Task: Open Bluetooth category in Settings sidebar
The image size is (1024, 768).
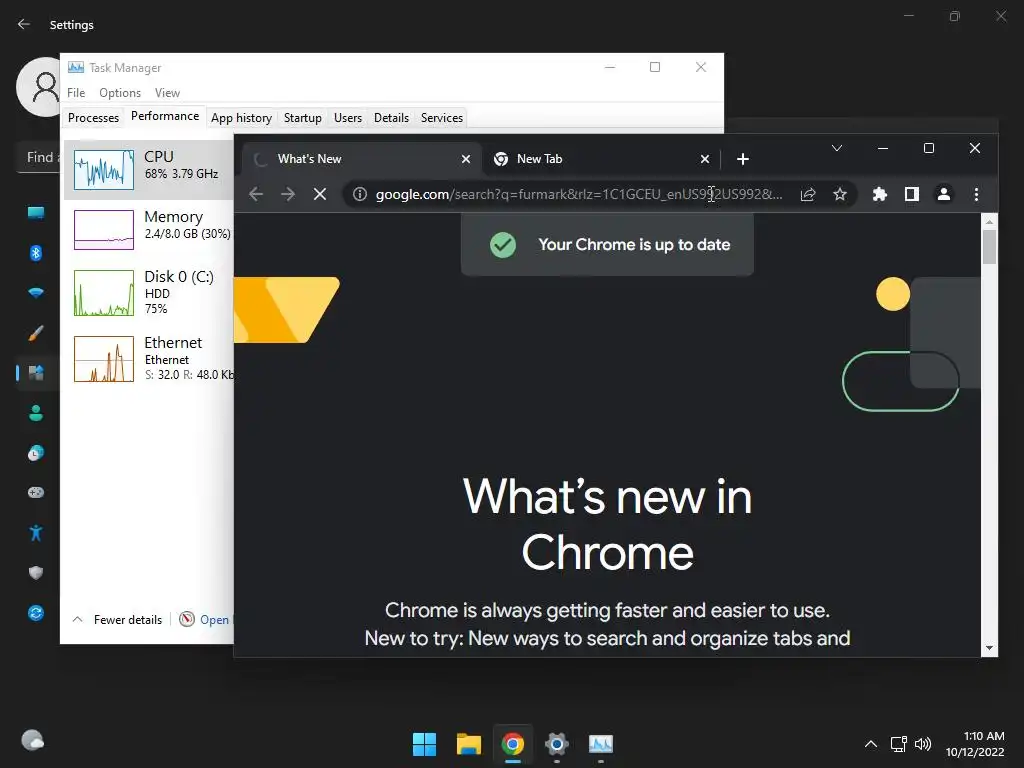Action: (36, 253)
